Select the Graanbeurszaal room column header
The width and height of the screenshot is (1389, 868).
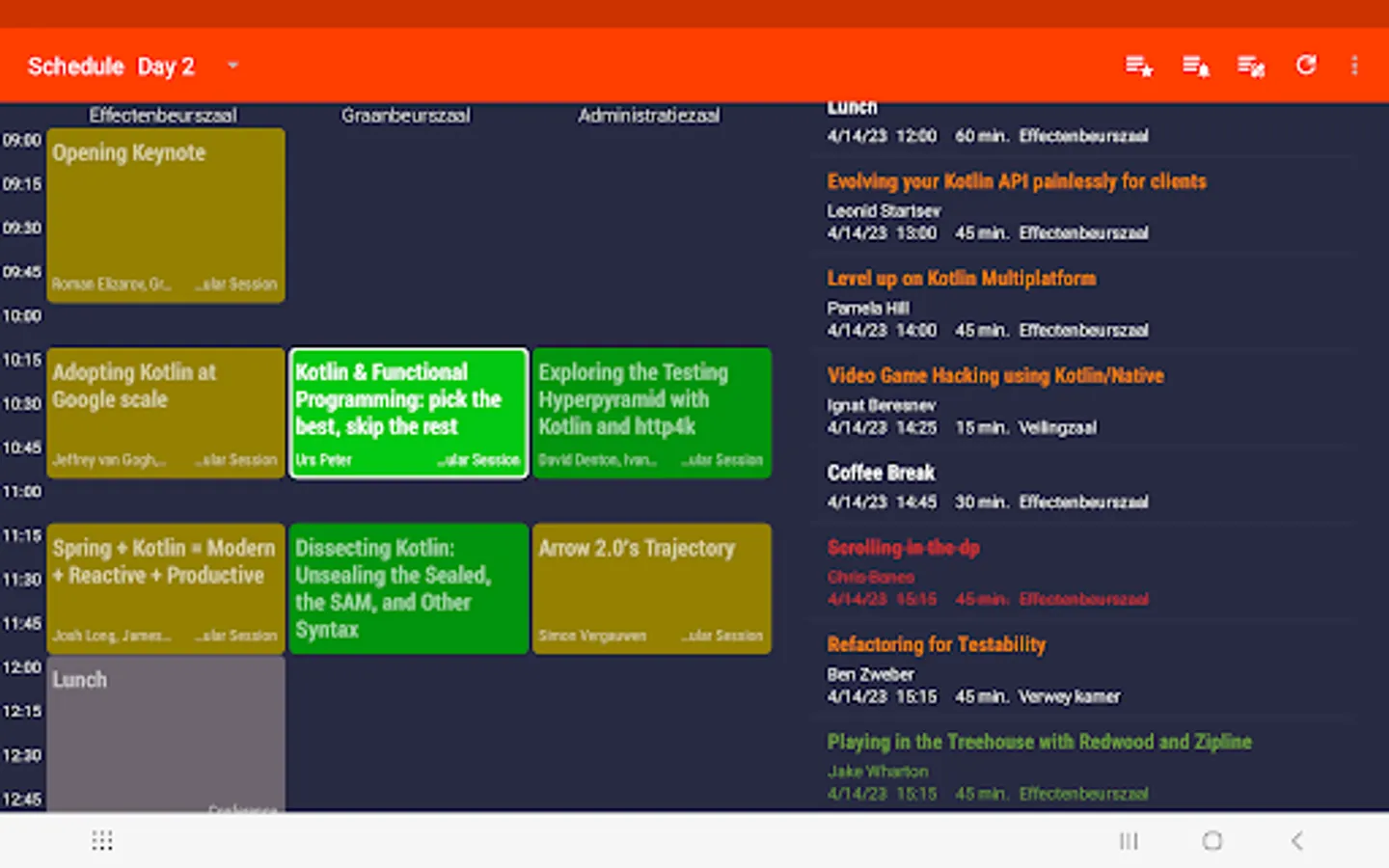(x=406, y=116)
